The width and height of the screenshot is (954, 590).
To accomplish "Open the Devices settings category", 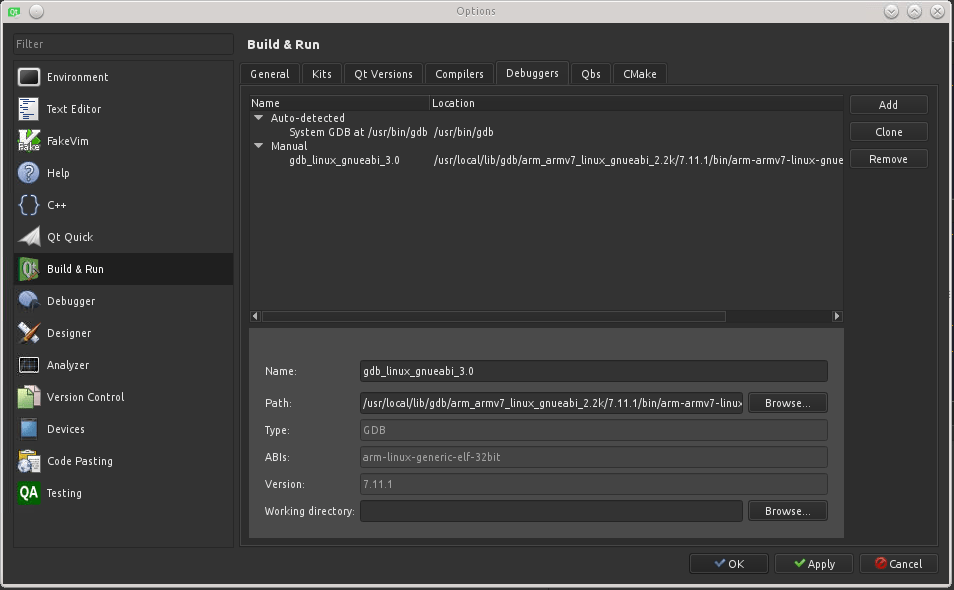I will [124, 429].
